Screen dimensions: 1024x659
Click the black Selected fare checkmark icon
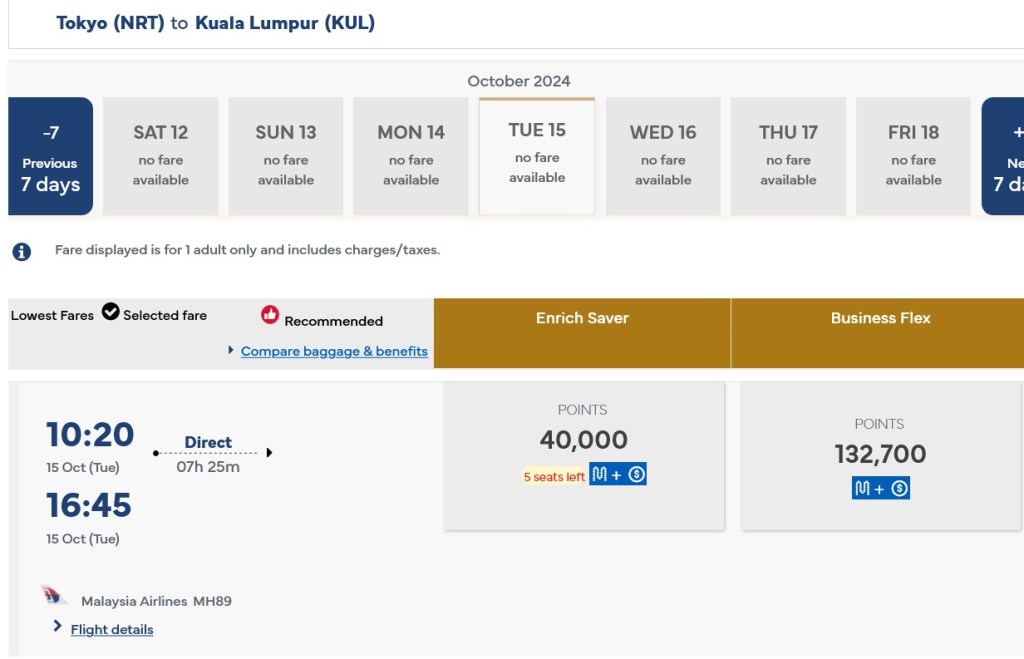(x=110, y=312)
